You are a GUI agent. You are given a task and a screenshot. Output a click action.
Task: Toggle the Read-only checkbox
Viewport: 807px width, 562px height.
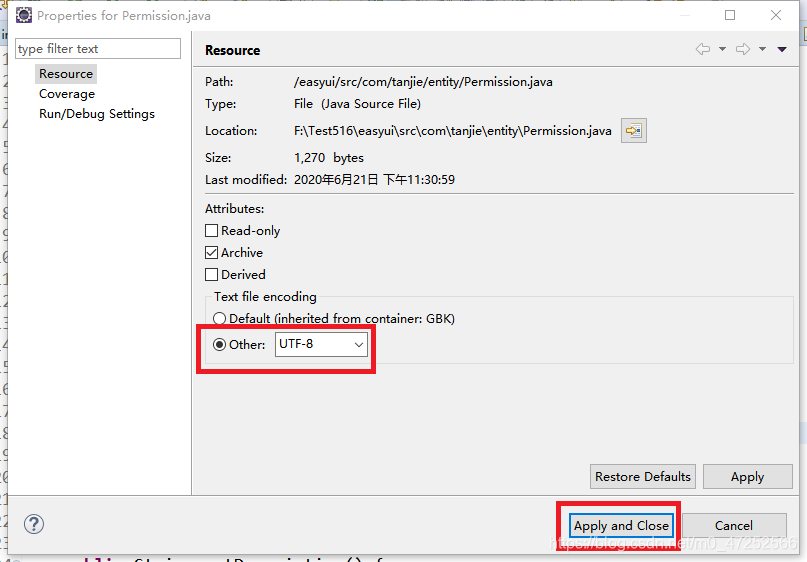click(x=211, y=231)
